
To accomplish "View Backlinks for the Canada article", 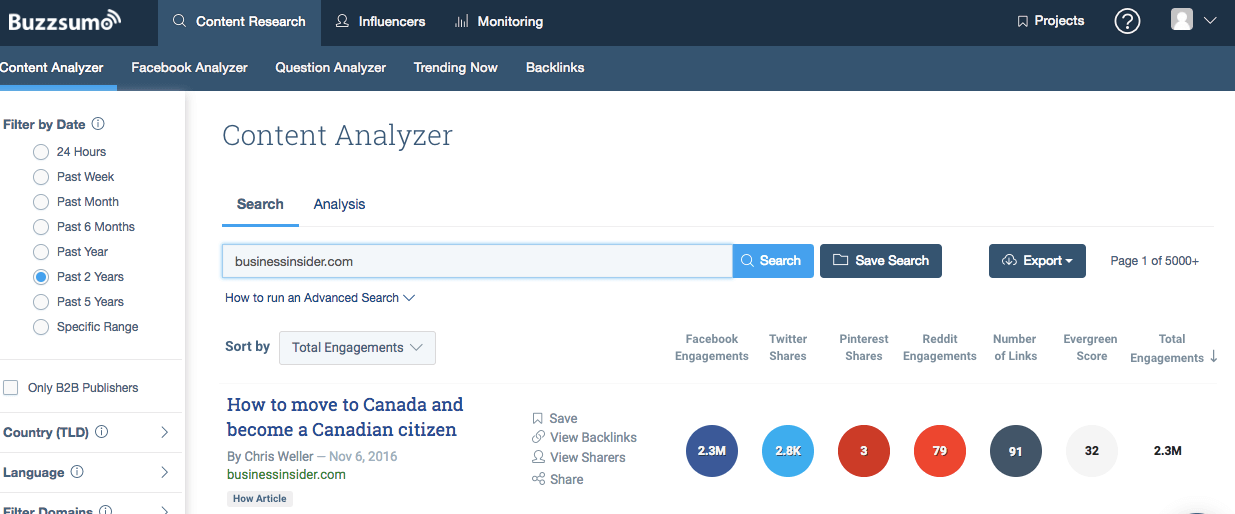I will pyautogui.click(x=585, y=437).
